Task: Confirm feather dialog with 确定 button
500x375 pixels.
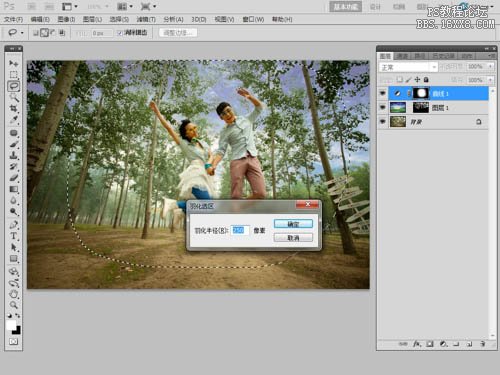Action: click(x=293, y=224)
